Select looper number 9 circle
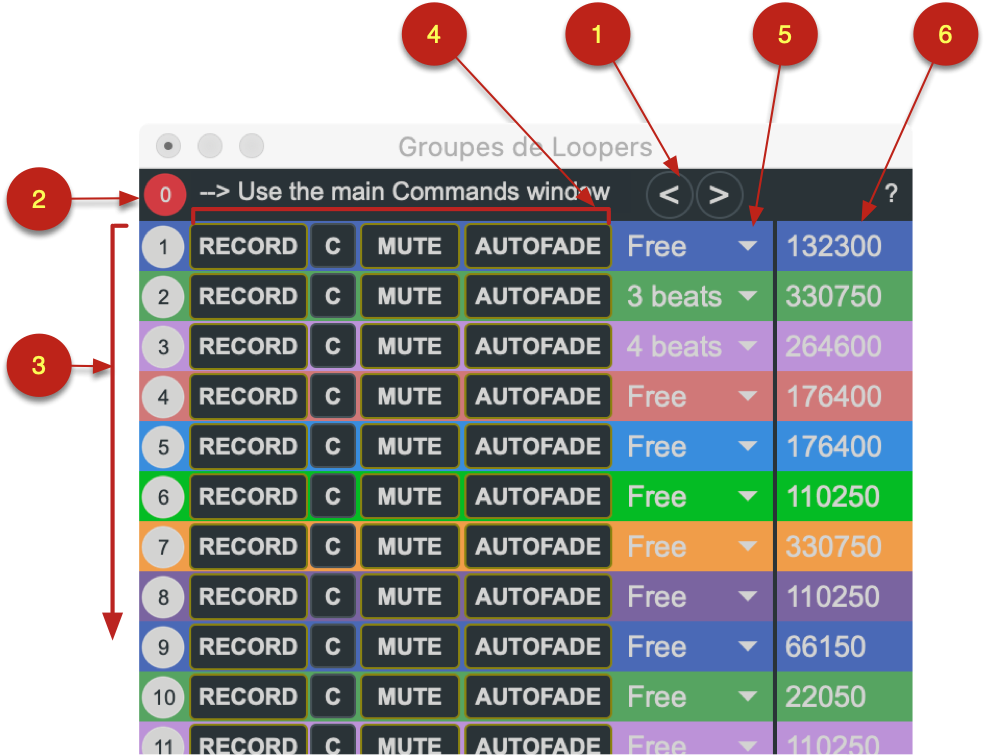Screen dimensions: 986x755 163,647
